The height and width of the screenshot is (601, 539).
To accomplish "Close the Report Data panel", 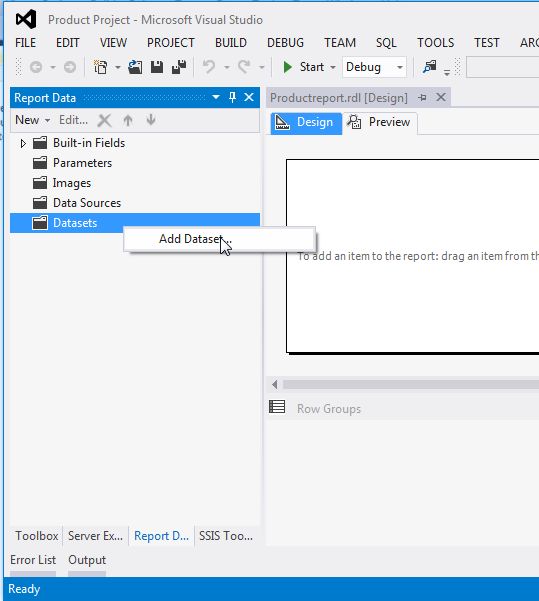I will [249, 97].
